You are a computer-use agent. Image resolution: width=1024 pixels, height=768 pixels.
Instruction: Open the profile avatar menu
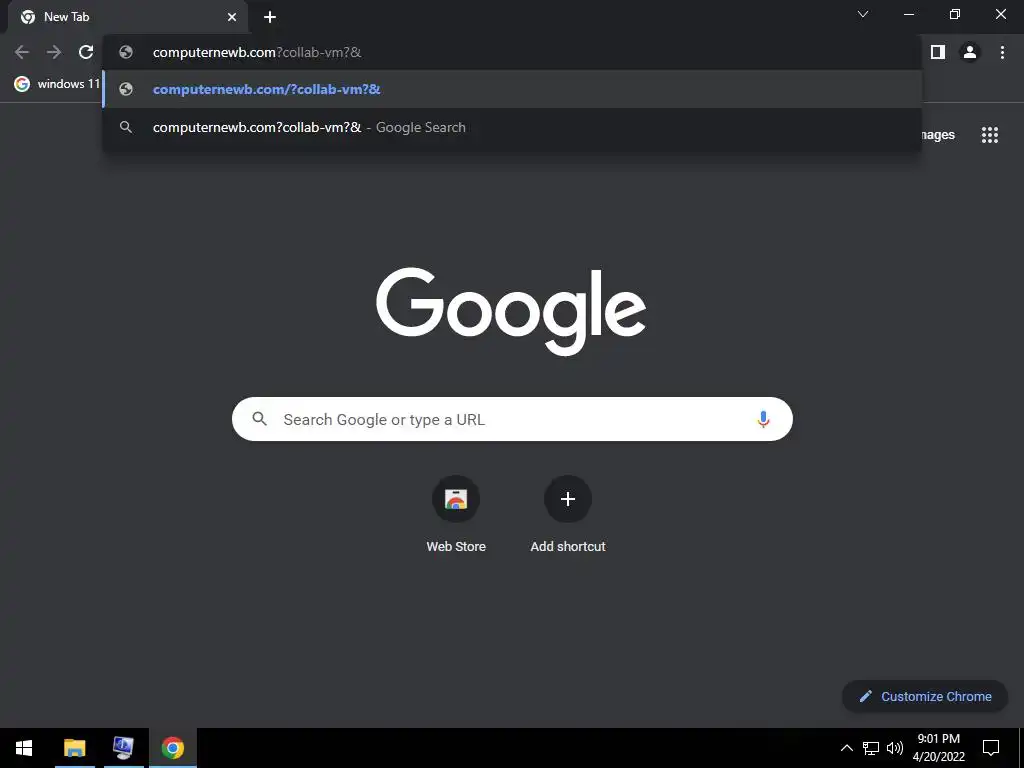(970, 52)
